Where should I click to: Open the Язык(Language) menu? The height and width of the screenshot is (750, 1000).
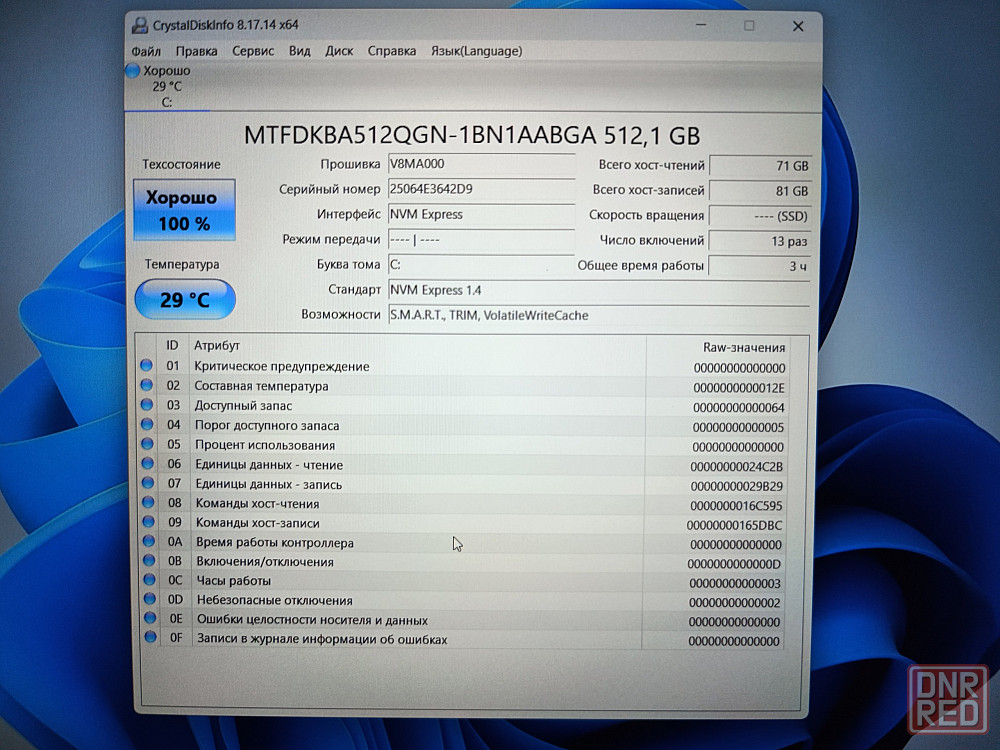(476, 51)
